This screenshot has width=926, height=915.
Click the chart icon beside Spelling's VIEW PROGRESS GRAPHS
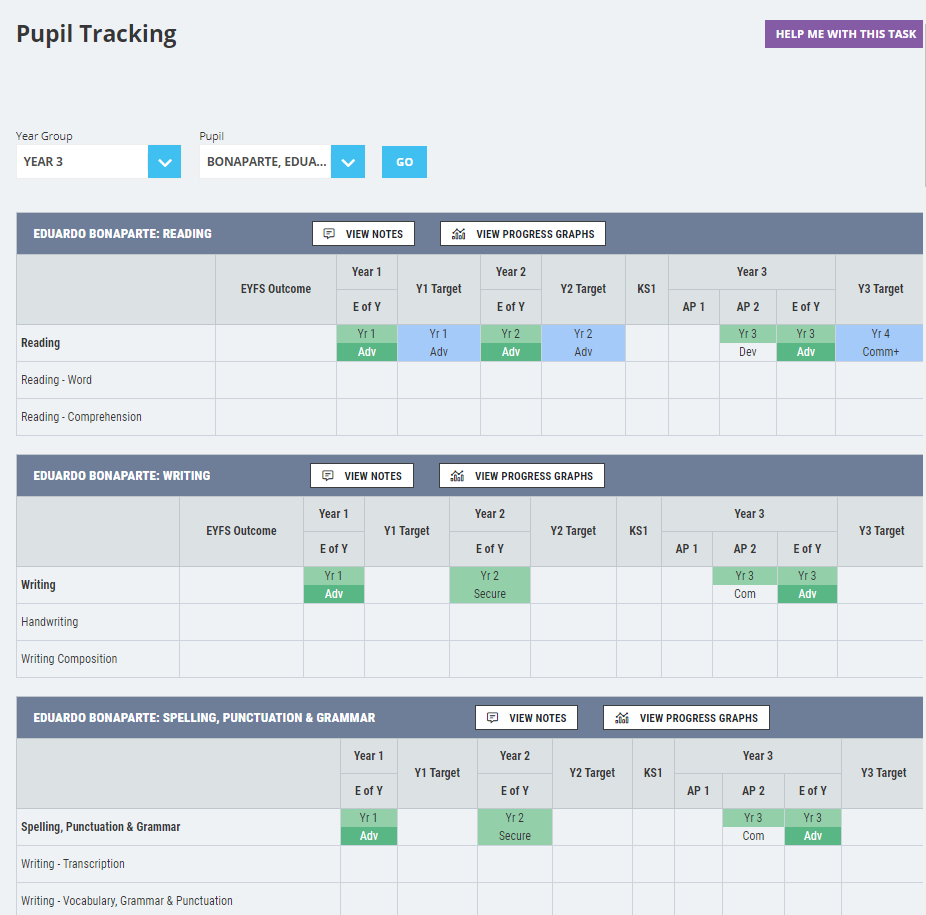[x=621, y=717]
